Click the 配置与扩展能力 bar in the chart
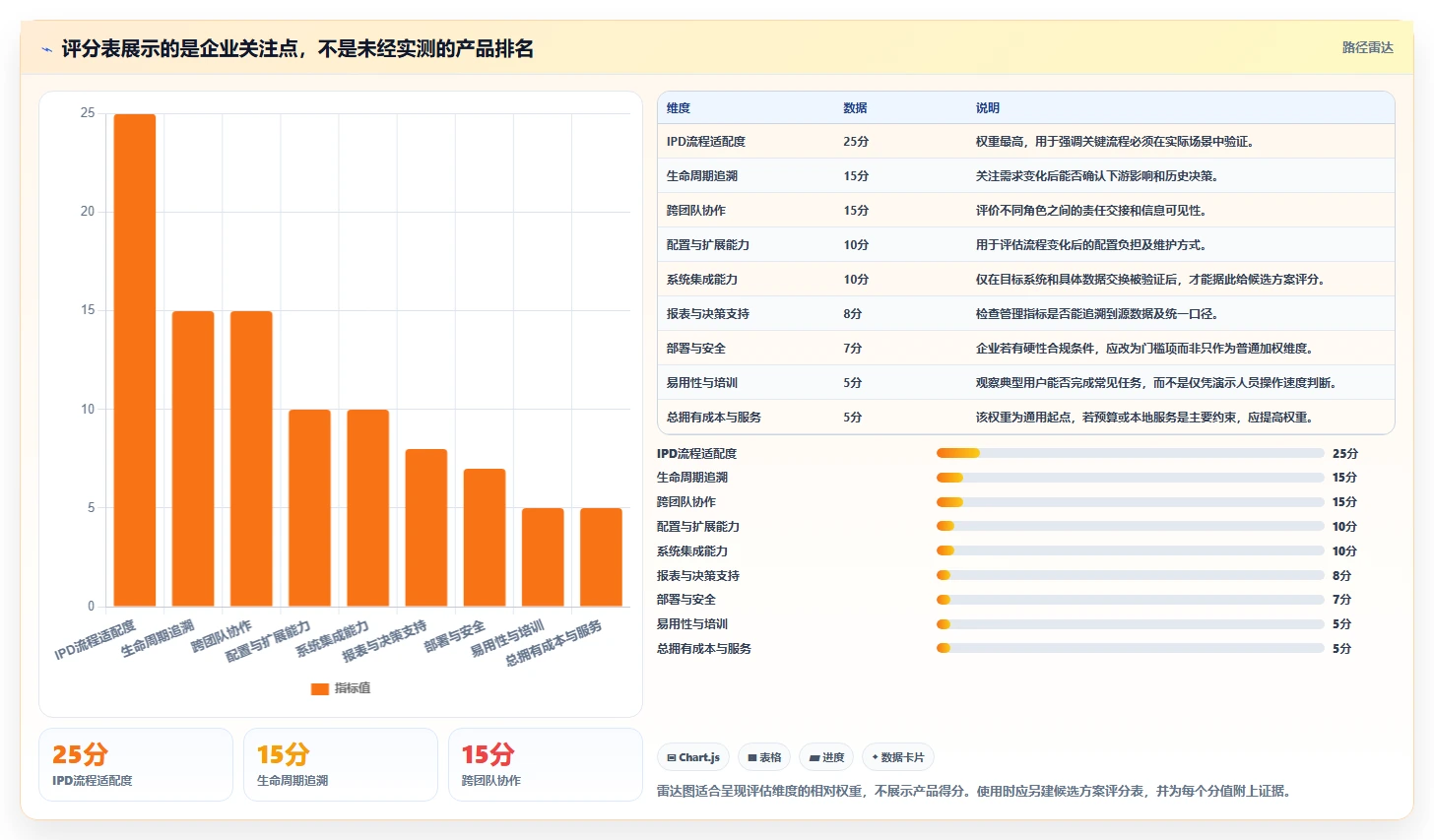 (309, 508)
